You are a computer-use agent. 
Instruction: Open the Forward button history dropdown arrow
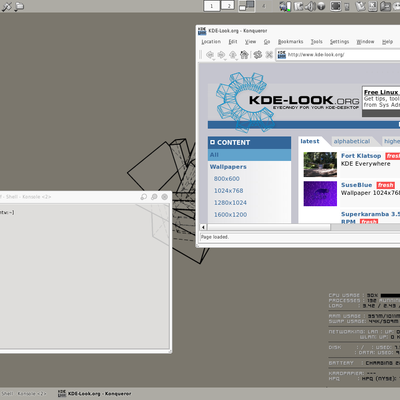pyautogui.click(x=225, y=59)
